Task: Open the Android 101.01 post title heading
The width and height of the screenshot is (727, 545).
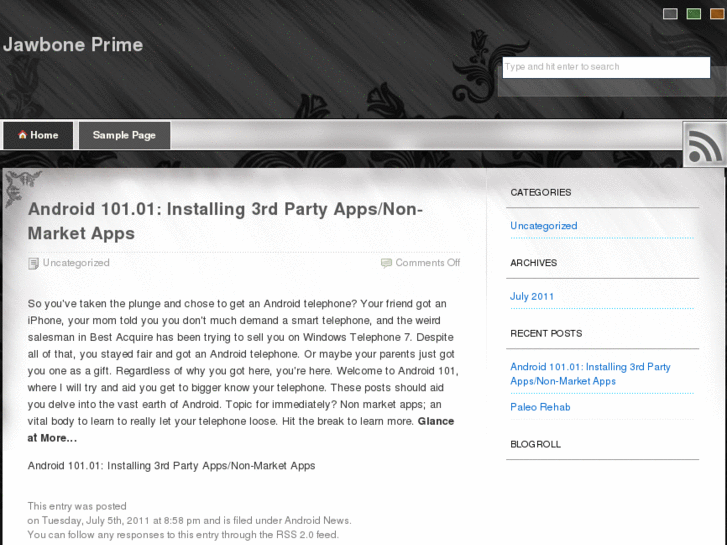Action: pyautogui.click(x=225, y=221)
